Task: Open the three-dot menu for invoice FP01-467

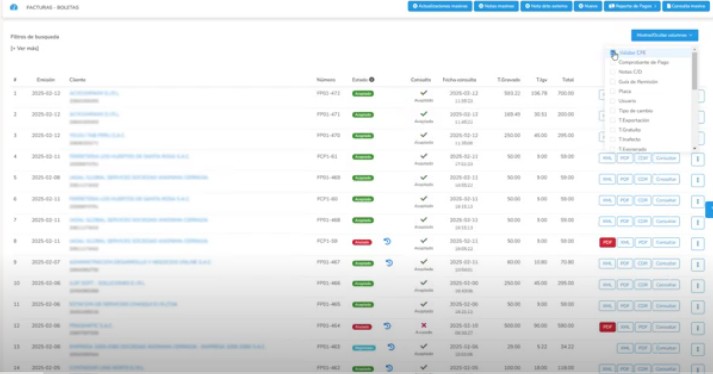Action: click(x=698, y=264)
